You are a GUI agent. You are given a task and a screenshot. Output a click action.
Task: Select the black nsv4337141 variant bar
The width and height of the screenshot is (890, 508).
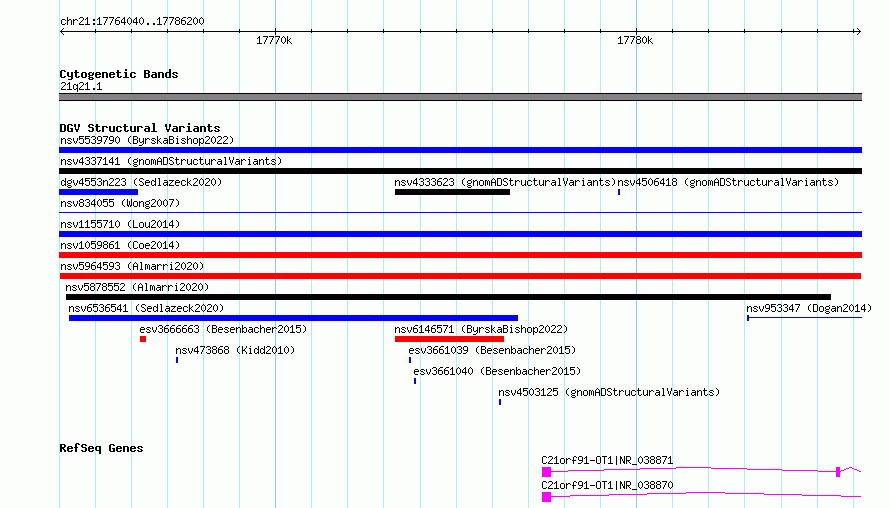[460, 171]
